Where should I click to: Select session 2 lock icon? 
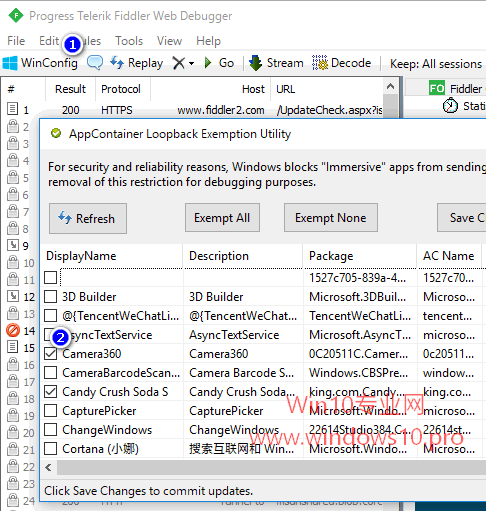tap(13, 126)
